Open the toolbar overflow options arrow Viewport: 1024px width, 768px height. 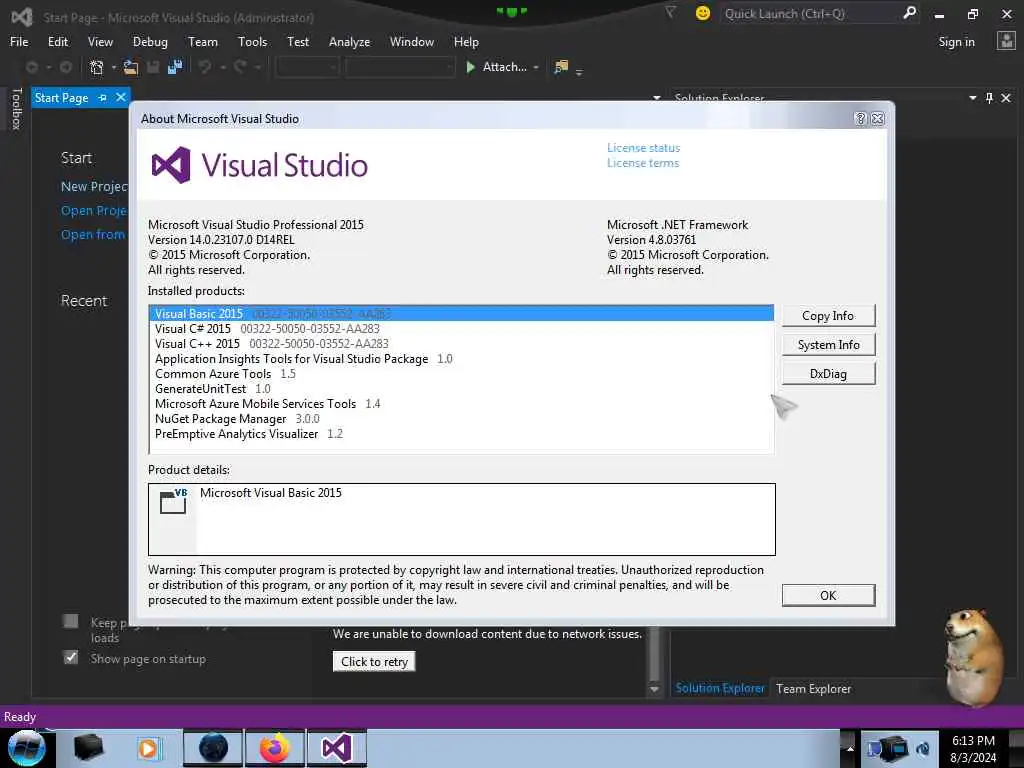pyautogui.click(x=579, y=71)
